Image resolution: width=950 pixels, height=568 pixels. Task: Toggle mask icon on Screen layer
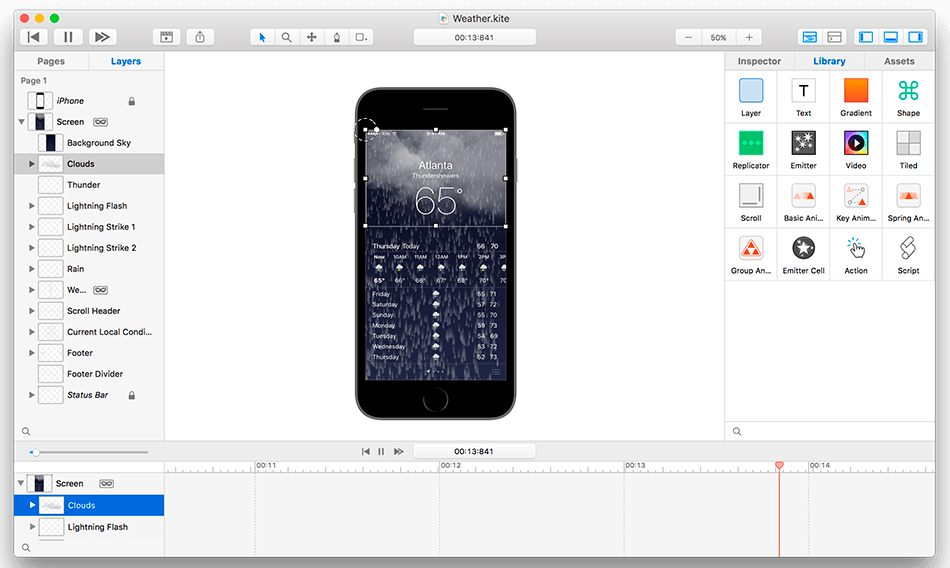pos(101,122)
